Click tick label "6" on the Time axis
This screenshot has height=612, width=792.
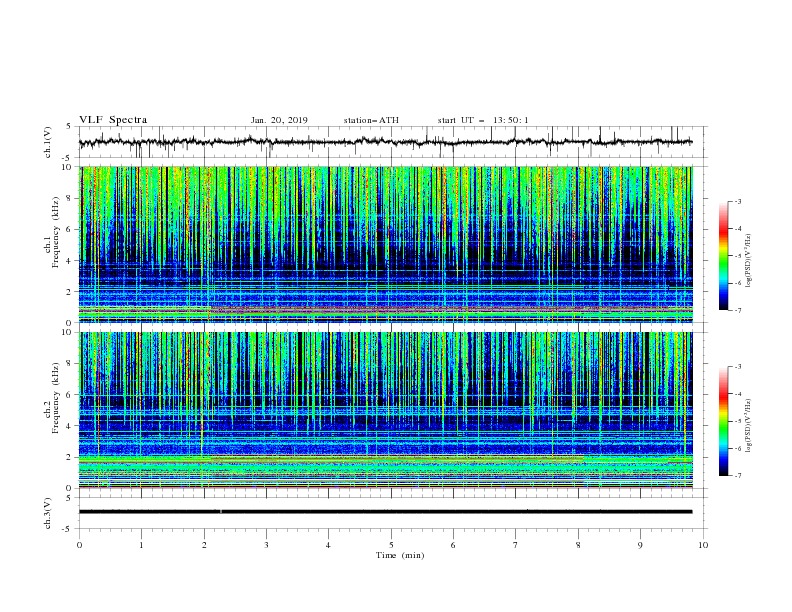point(454,545)
